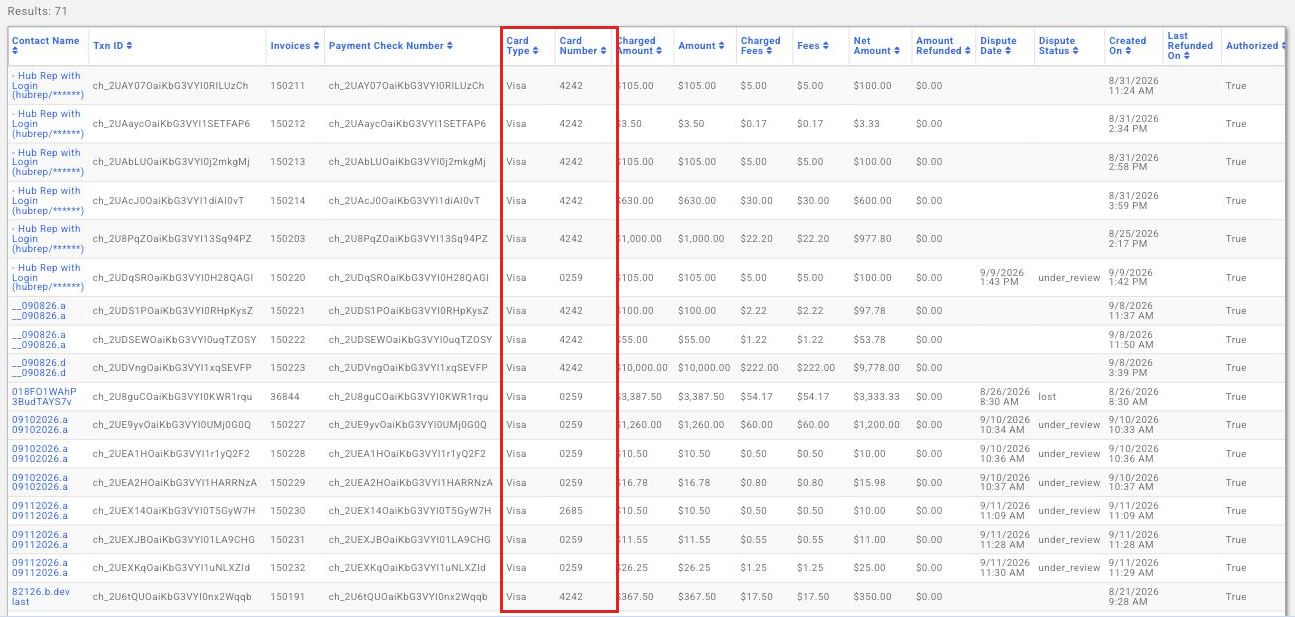Viewport: 1295px width, 617px height.
Task: Select Txn ID cell ch_2UAY07OaiKbG3VYI0RILUzCh
Action: 170,86
